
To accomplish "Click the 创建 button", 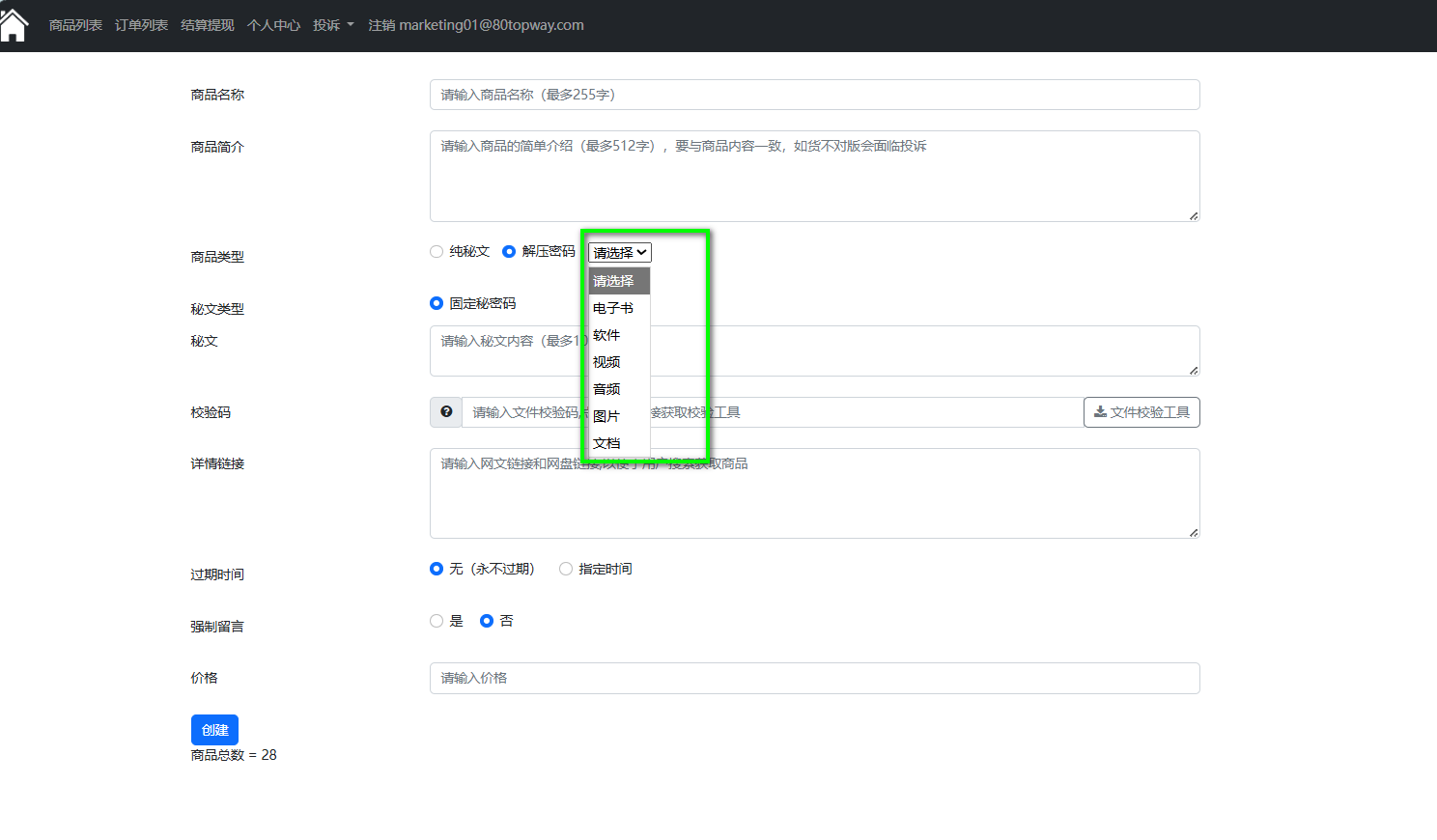I will pos(214,730).
